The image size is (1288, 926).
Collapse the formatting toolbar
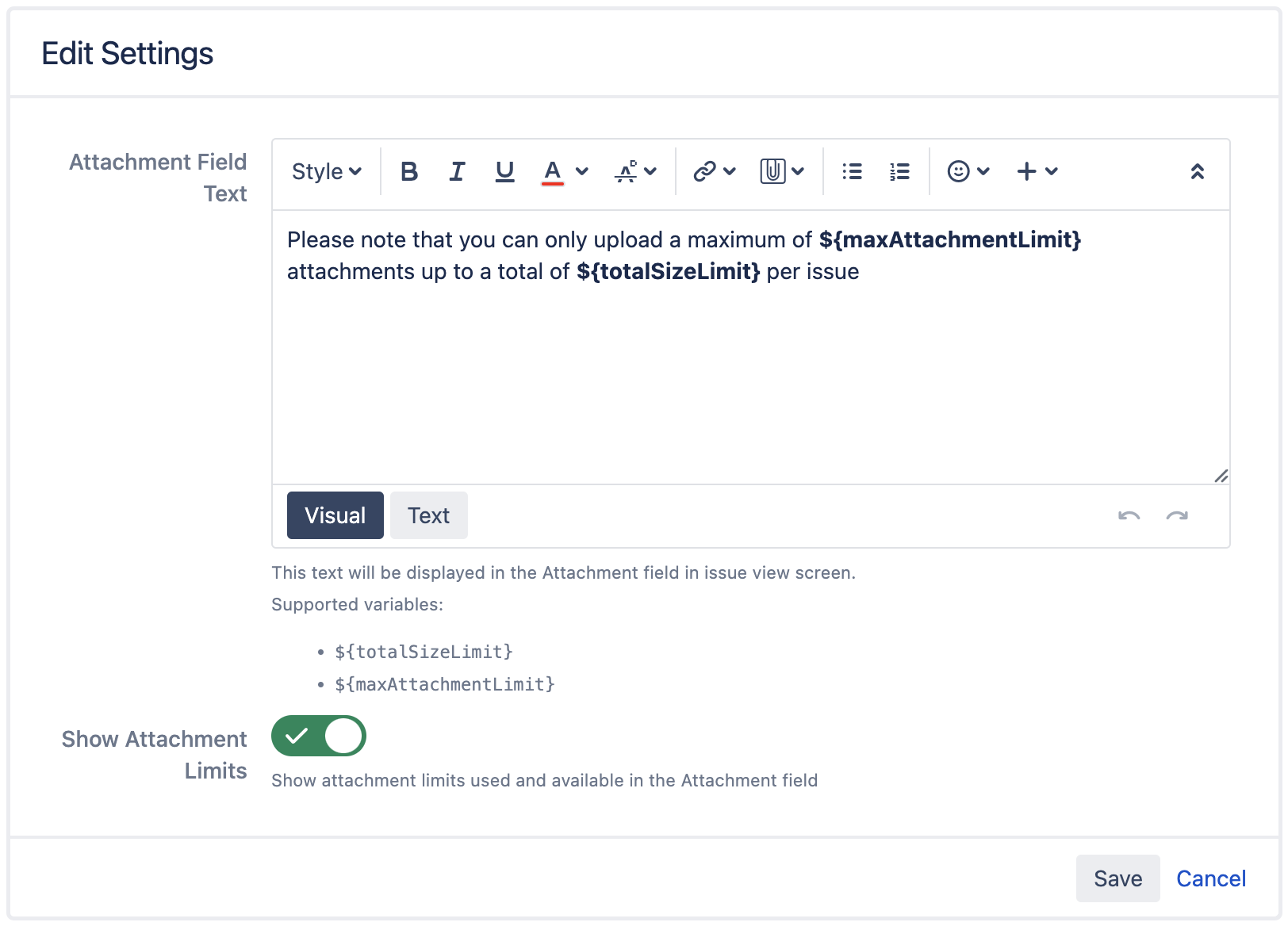click(x=1198, y=171)
